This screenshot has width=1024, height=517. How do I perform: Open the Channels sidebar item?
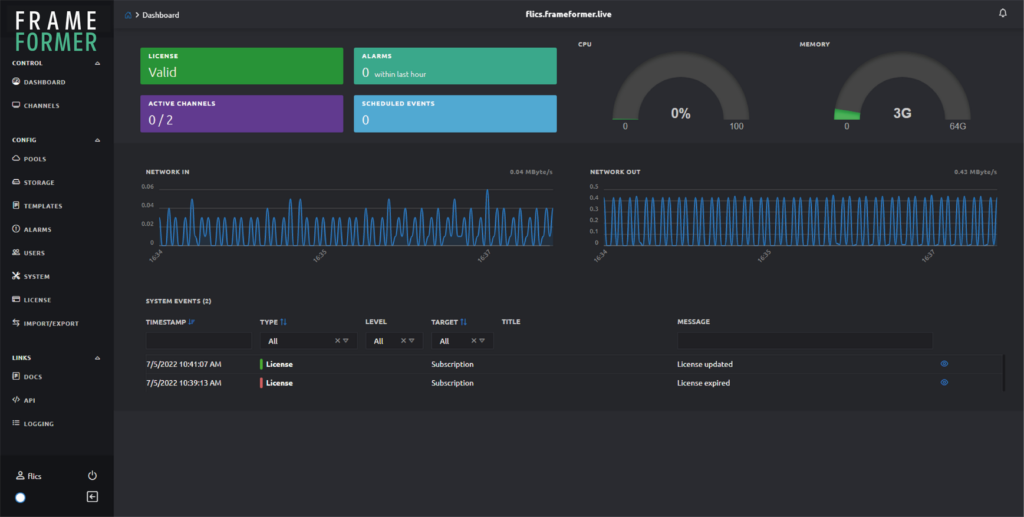pyautogui.click(x=36, y=105)
